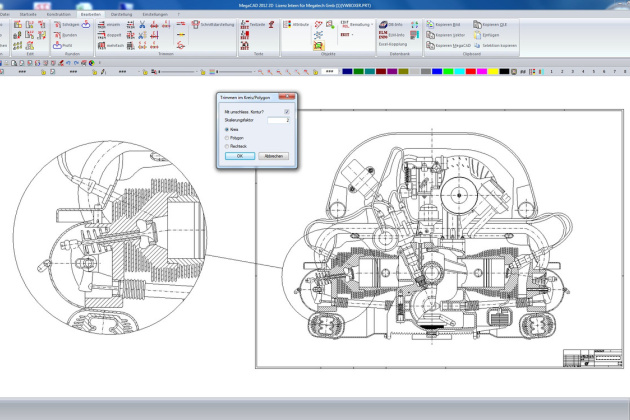Choose the Rechteck radio option
Image resolution: width=630 pixels, height=420 pixels.
coord(227,146)
